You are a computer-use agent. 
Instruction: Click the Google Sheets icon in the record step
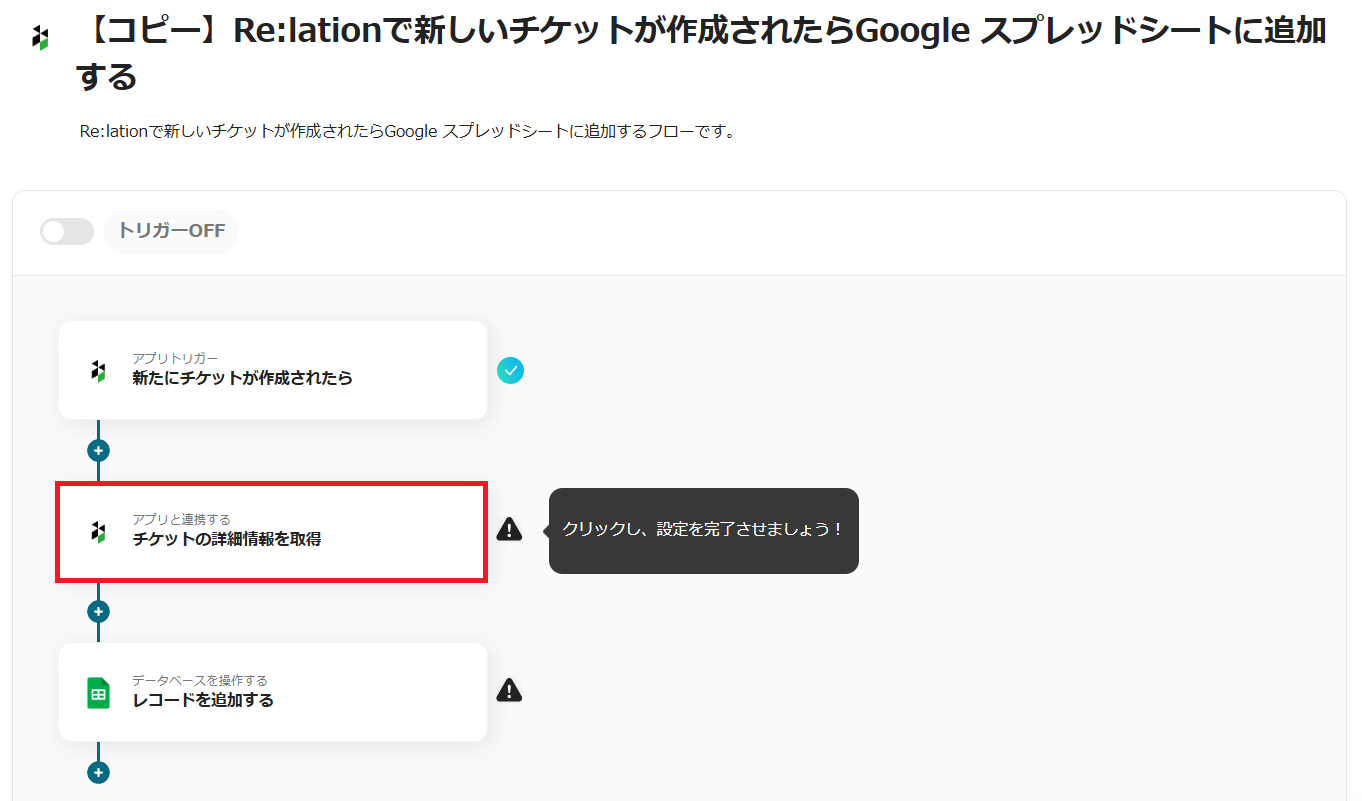pos(98,692)
